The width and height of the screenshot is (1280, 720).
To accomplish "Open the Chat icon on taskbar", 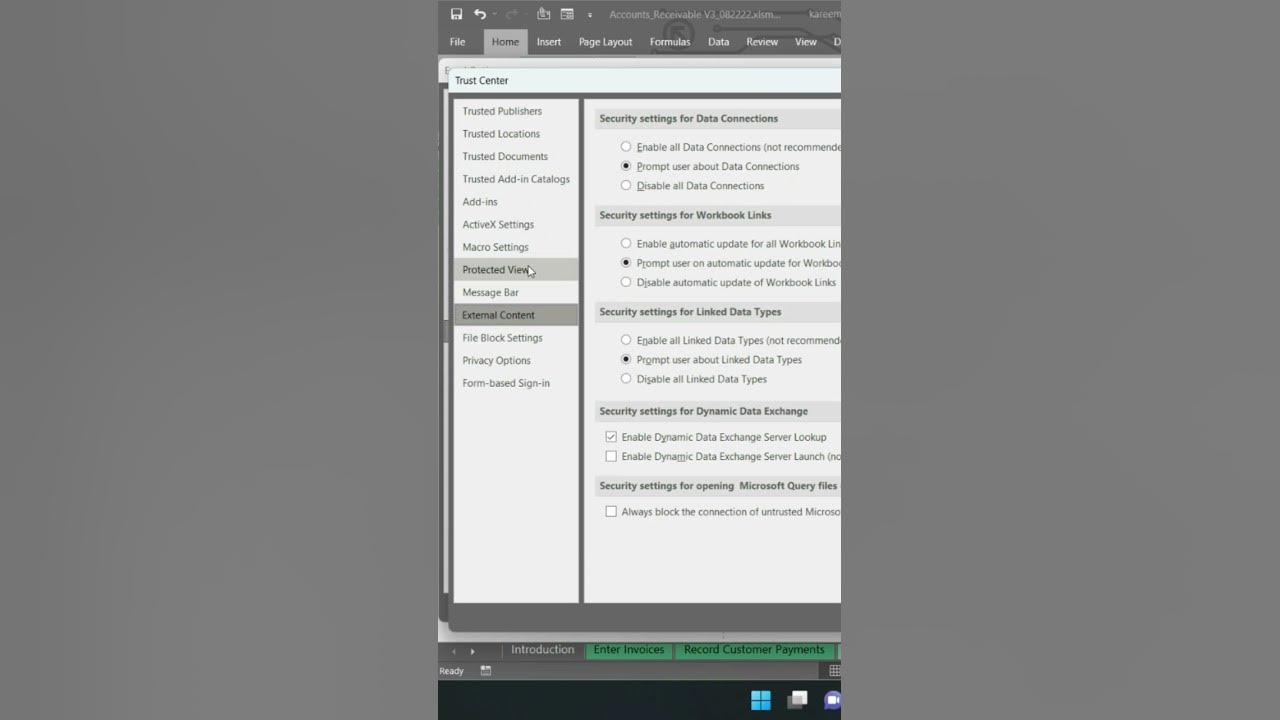I will click(832, 700).
